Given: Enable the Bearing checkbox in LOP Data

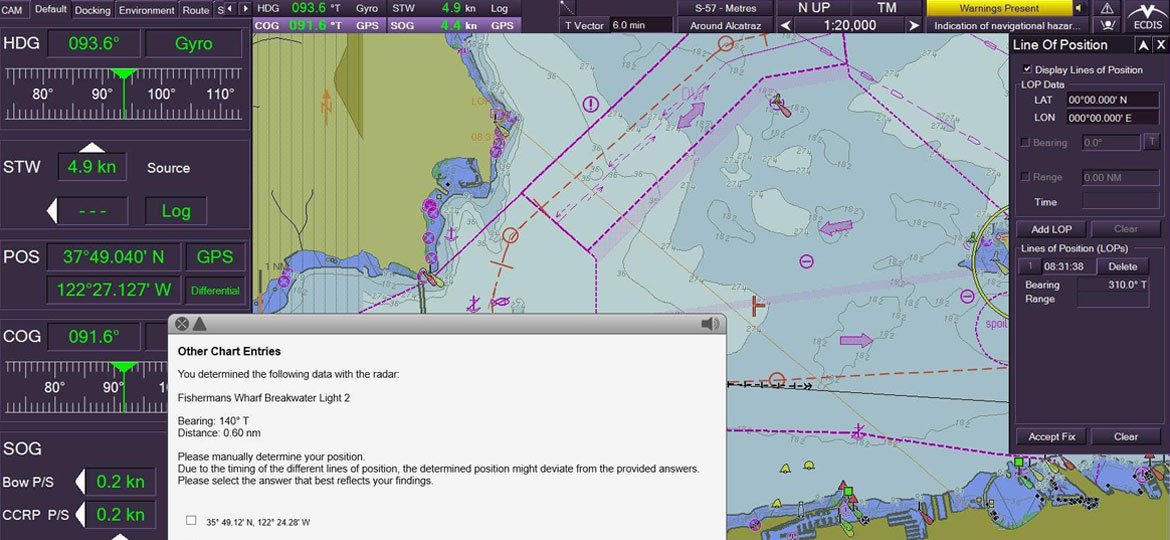Looking at the screenshot, I should coord(1025,143).
